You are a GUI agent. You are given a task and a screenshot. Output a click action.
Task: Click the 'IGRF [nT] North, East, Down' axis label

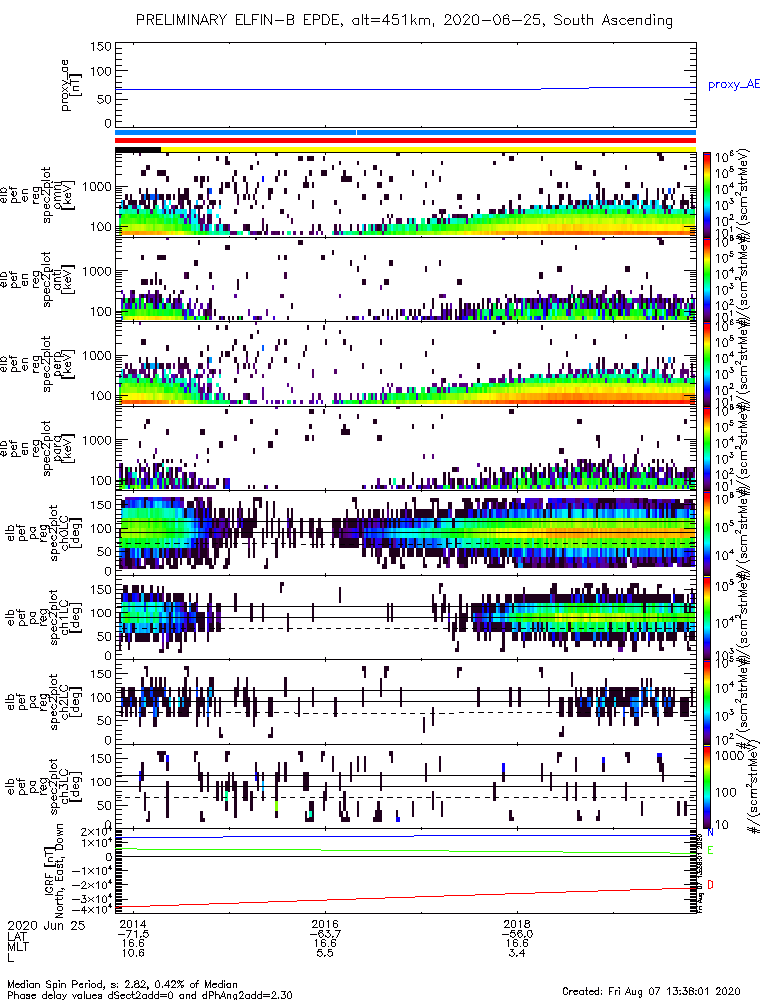tap(54, 871)
